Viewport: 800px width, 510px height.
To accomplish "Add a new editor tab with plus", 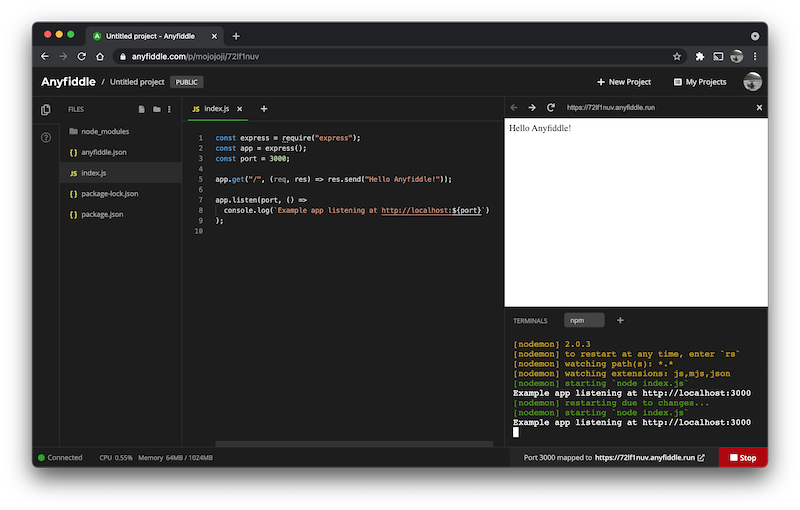I will tap(264, 109).
